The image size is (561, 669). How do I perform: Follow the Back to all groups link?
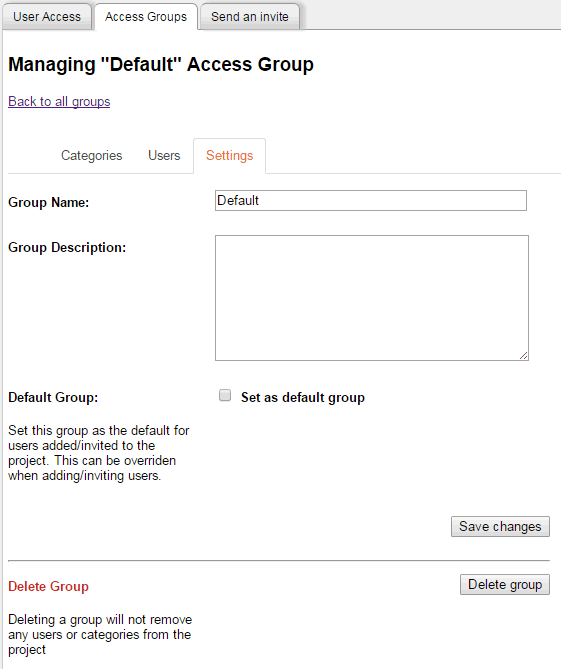point(59,102)
